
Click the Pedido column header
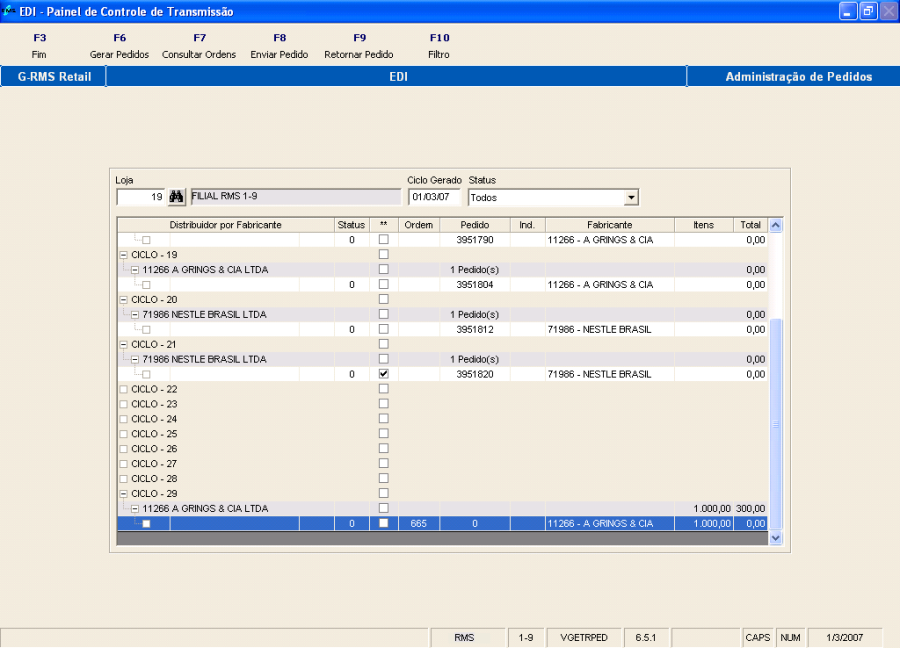475,225
